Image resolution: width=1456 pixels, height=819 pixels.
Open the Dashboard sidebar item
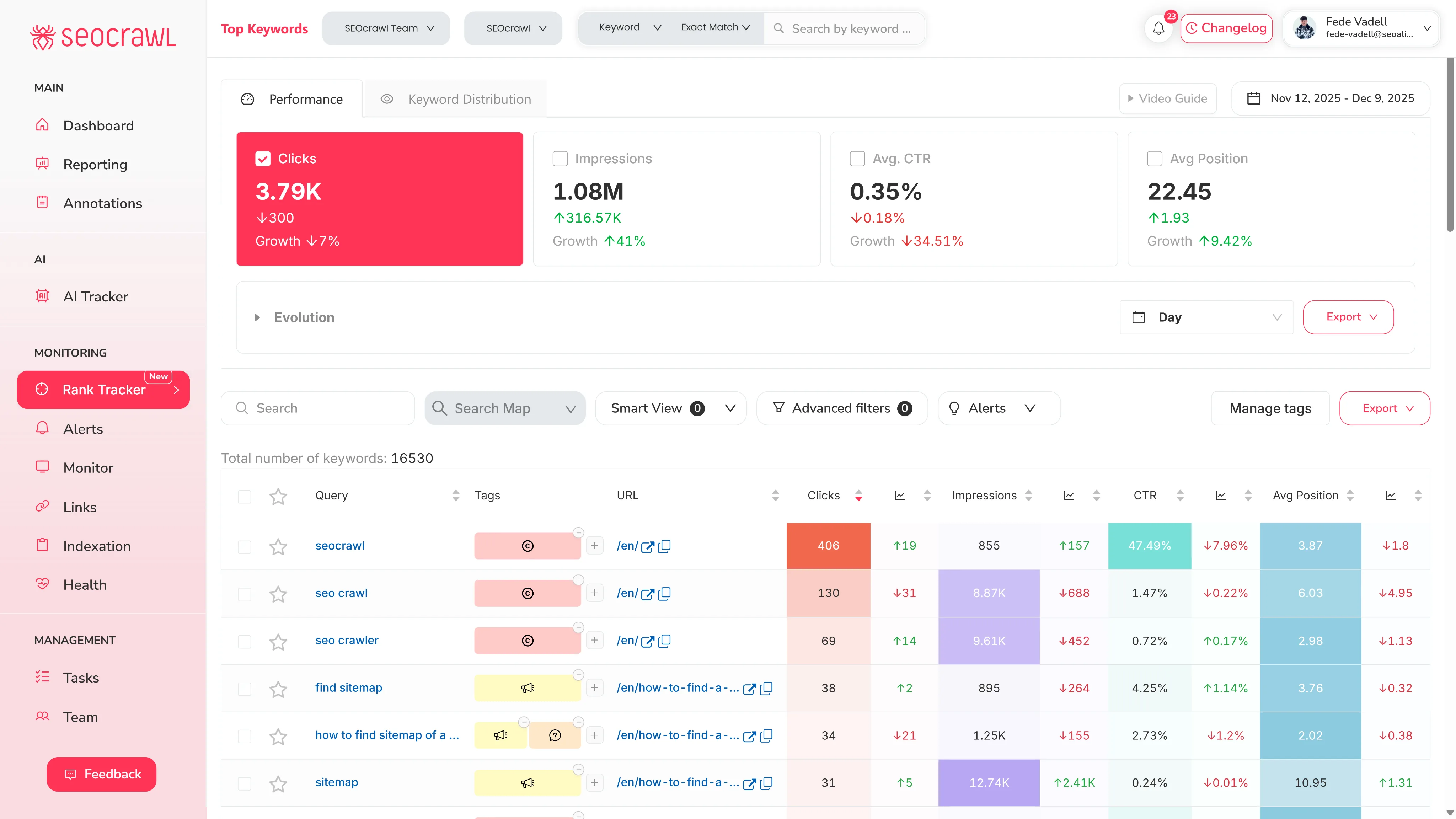click(x=98, y=125)
